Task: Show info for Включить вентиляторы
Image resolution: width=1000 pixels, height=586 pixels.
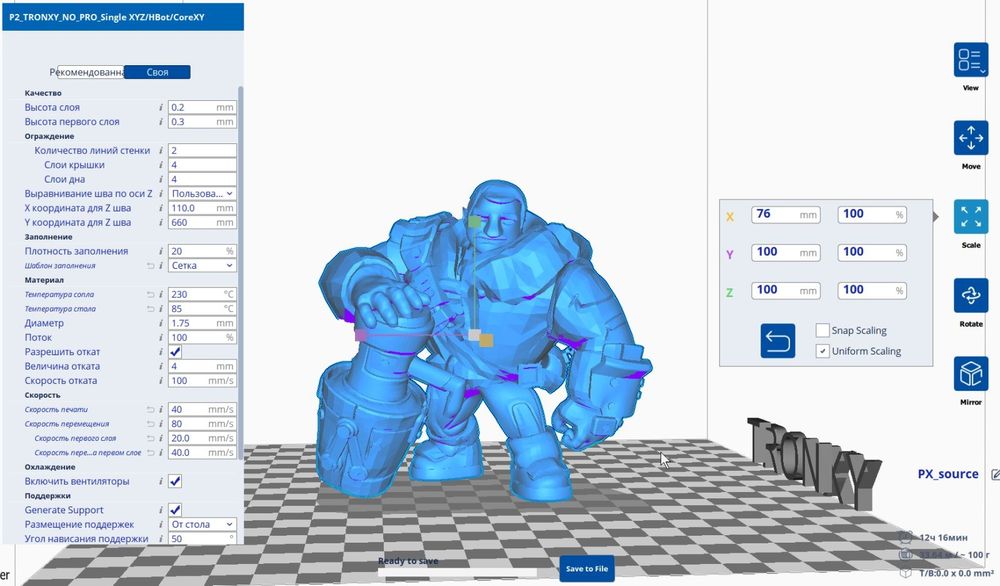Action: point(161,481)
